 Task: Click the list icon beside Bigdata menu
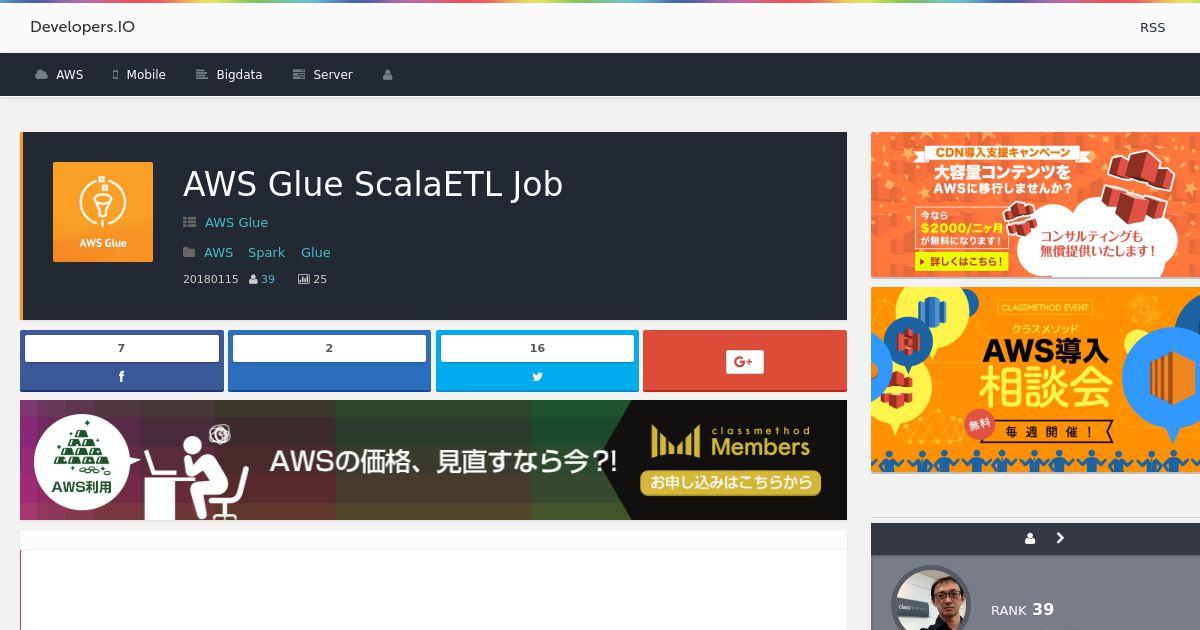[201, 75]
